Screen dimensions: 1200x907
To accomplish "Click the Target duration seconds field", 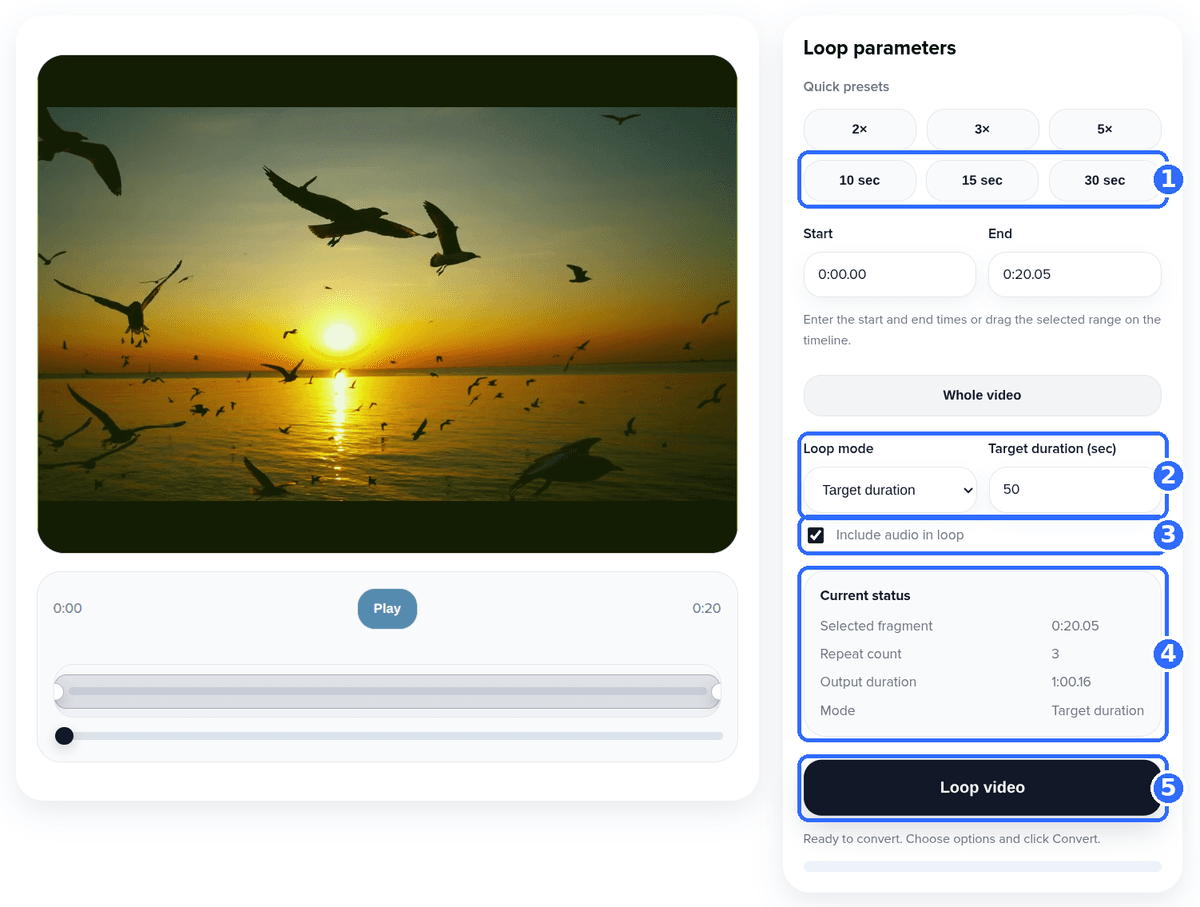I will click(x=1075, y=490).
